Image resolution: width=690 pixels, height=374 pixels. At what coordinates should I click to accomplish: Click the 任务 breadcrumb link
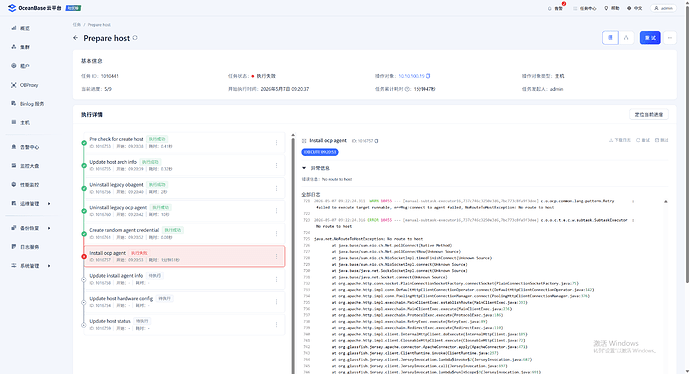(x=77, y=25)
